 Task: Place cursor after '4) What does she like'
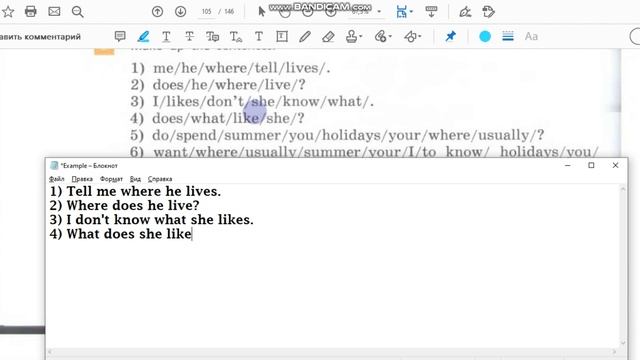coord(192,234)
